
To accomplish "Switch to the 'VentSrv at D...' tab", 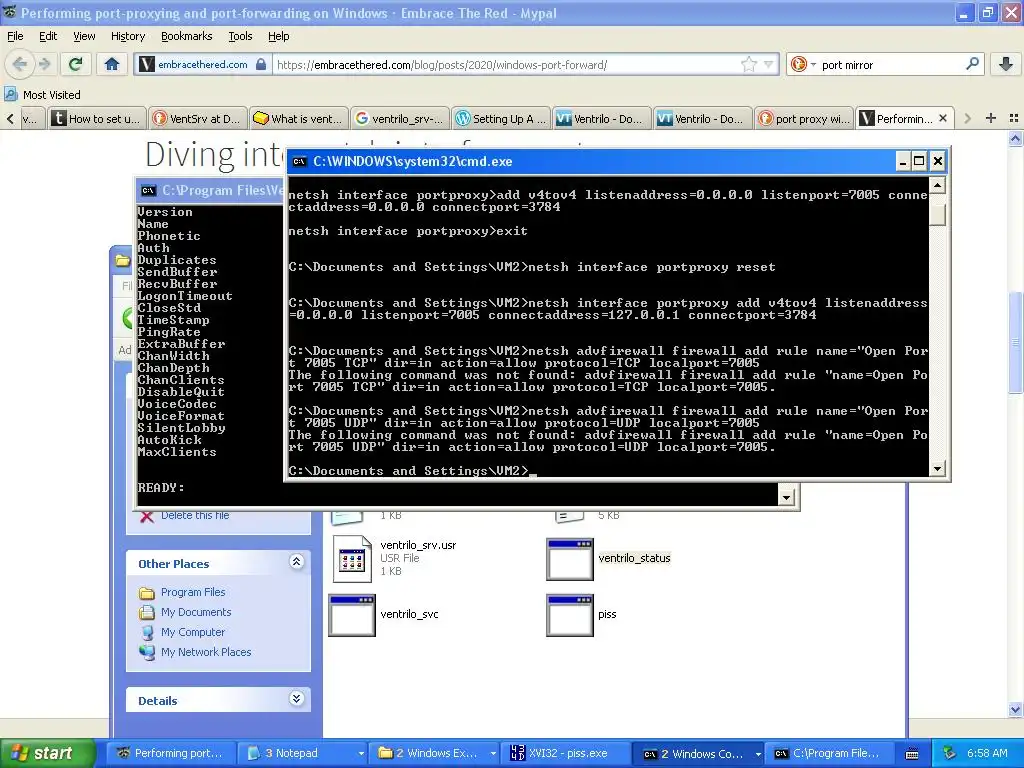I will (198, 118).
